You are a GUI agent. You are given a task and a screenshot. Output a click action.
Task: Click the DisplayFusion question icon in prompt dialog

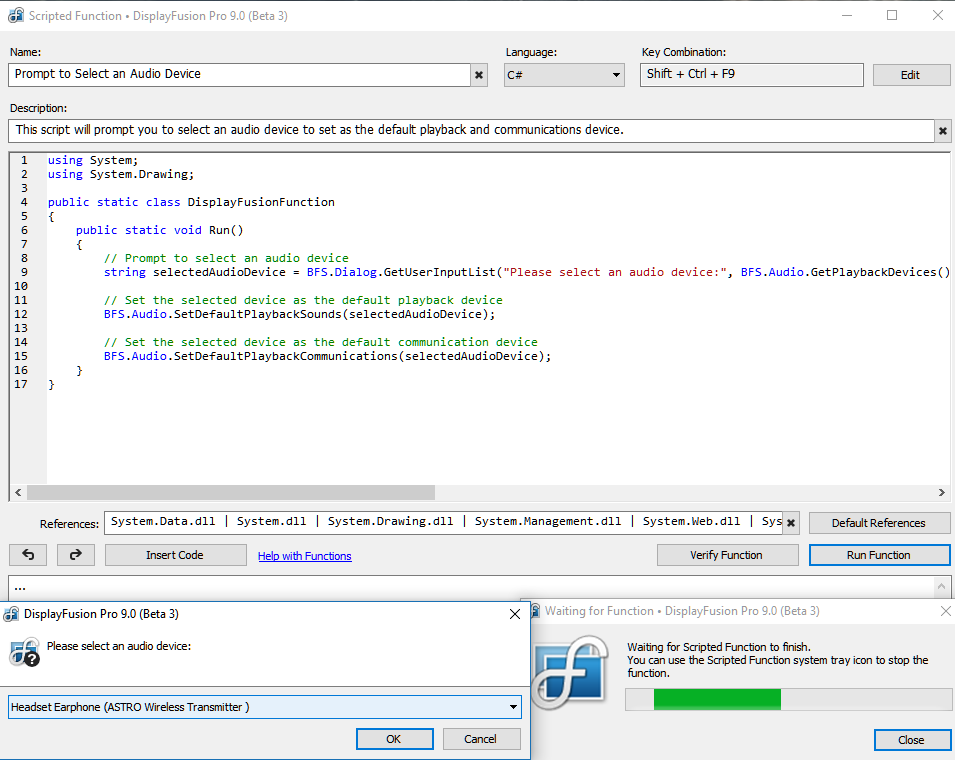point(25,652)
